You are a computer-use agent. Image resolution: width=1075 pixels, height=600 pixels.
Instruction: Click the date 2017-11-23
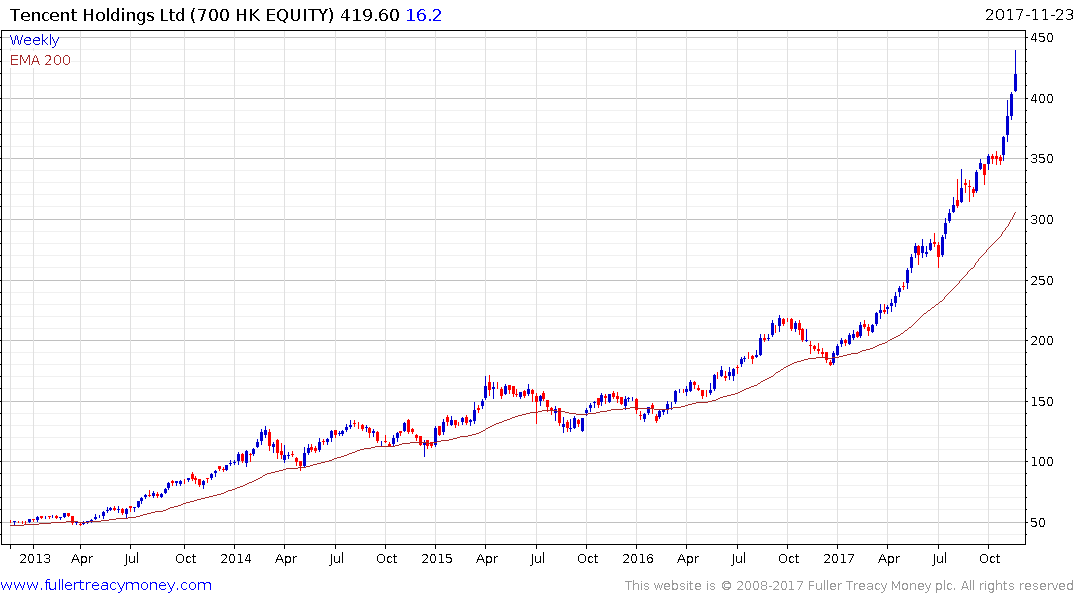[x=1029, y=15]
